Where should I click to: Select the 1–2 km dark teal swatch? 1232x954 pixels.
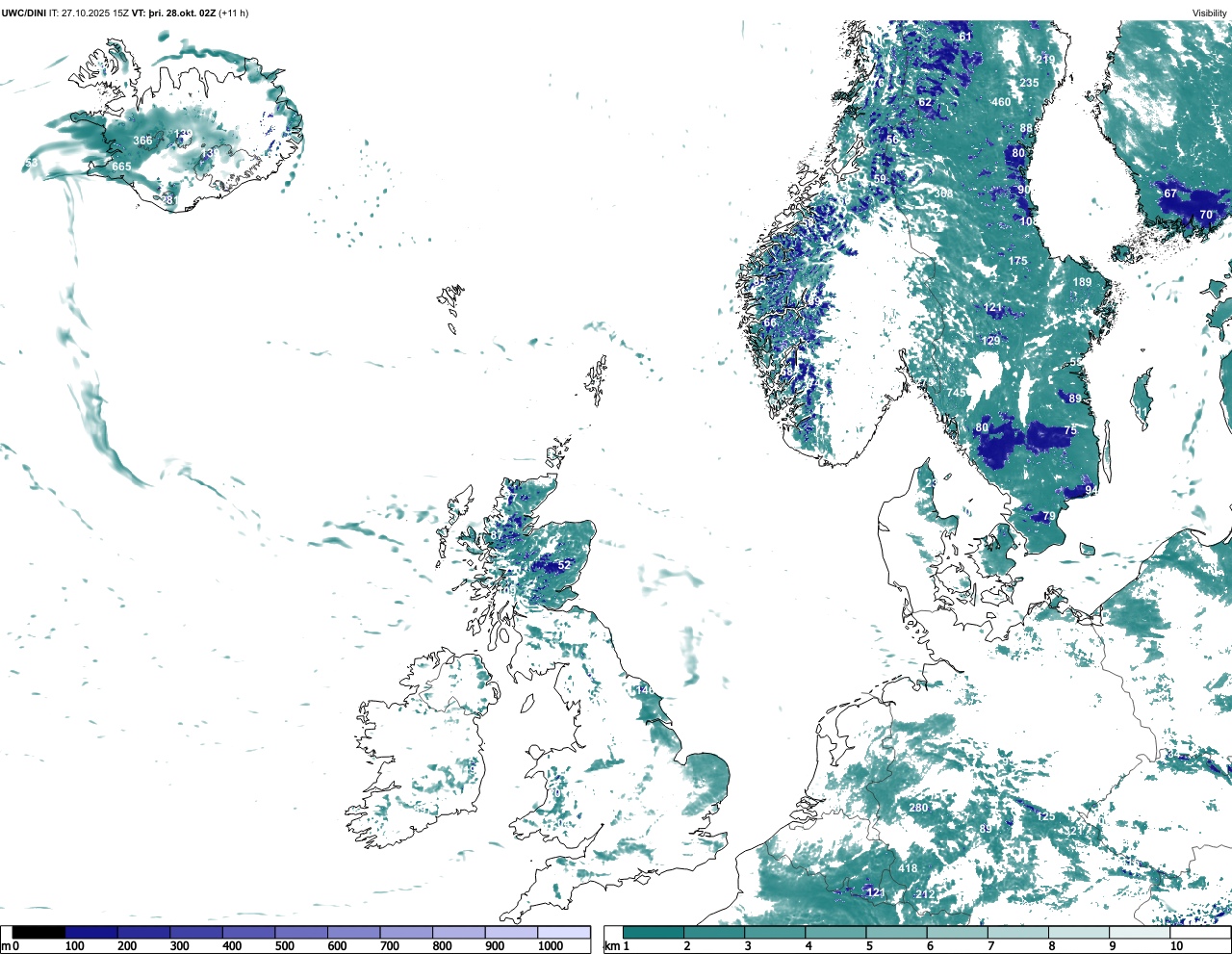point(654,932)
